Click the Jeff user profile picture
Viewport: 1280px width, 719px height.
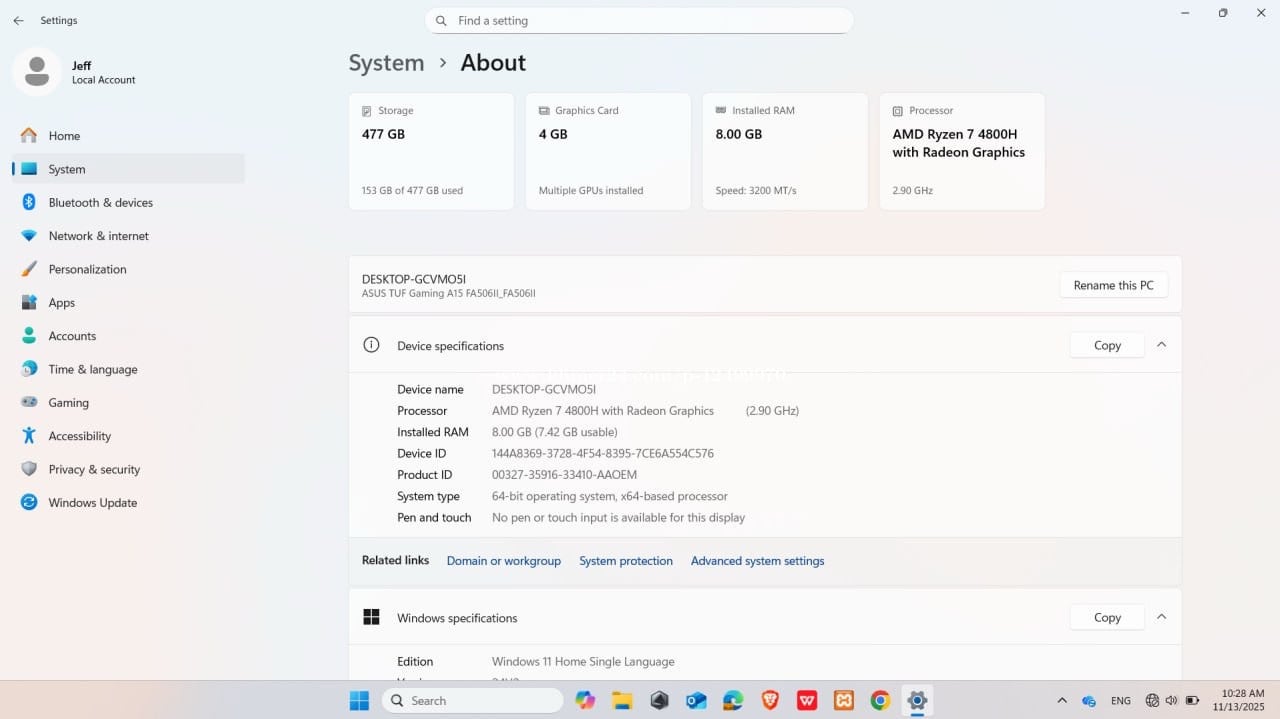(x=37, y=72)
